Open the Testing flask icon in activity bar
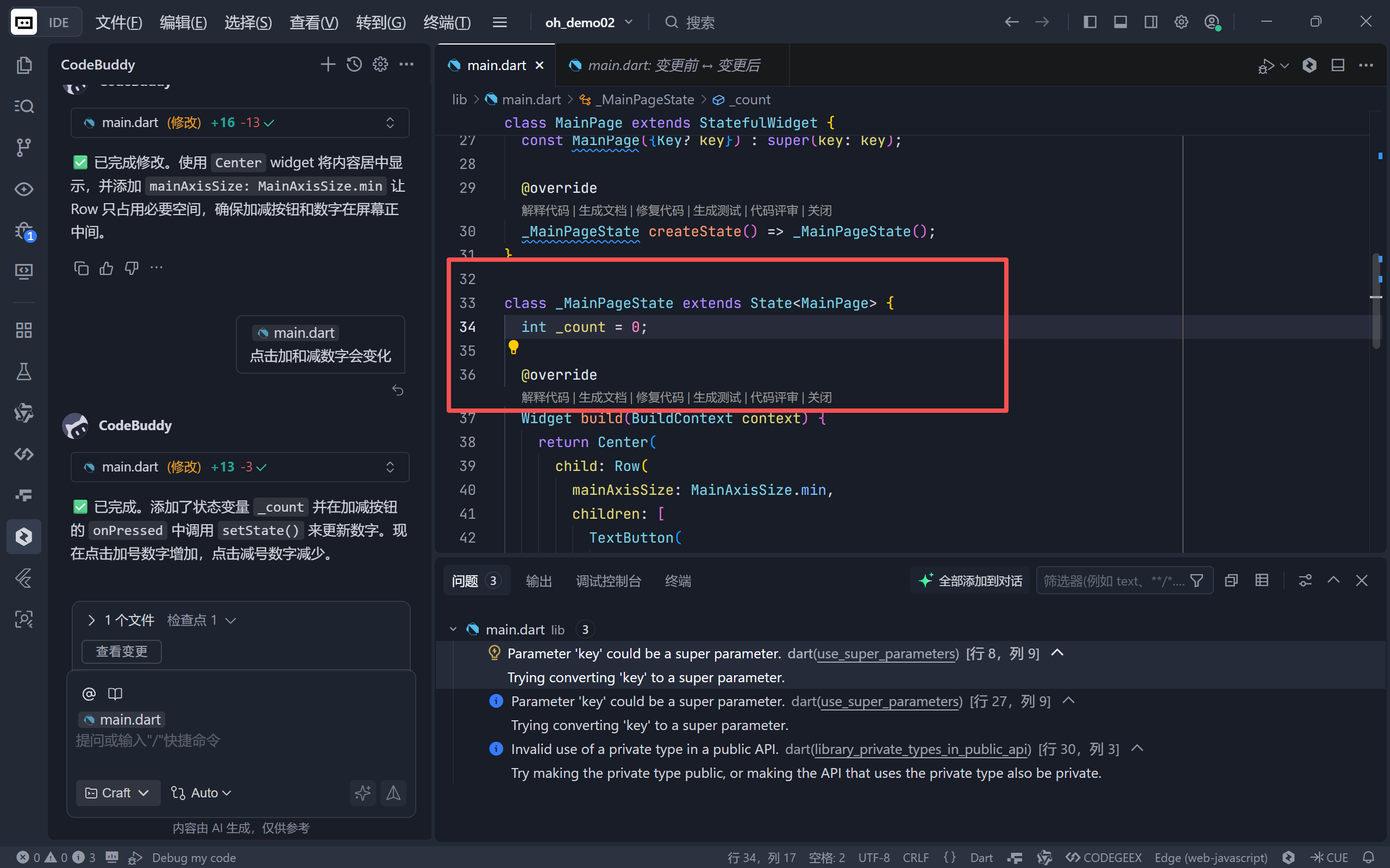The width and height of the screenshot is (1390, 868). click(23, 372)
